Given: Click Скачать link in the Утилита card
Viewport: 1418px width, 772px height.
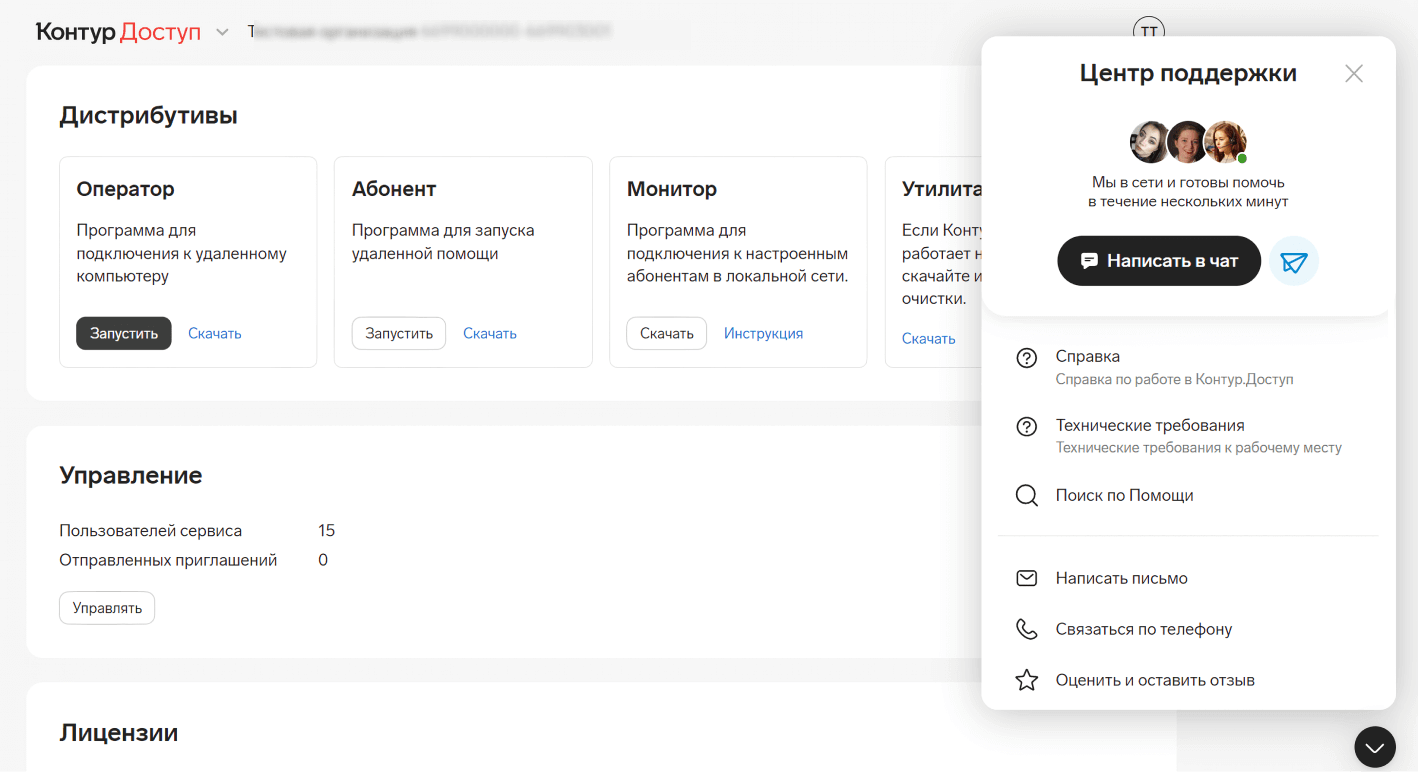Looking at the screenshot, I should click(x=929, y=339).
